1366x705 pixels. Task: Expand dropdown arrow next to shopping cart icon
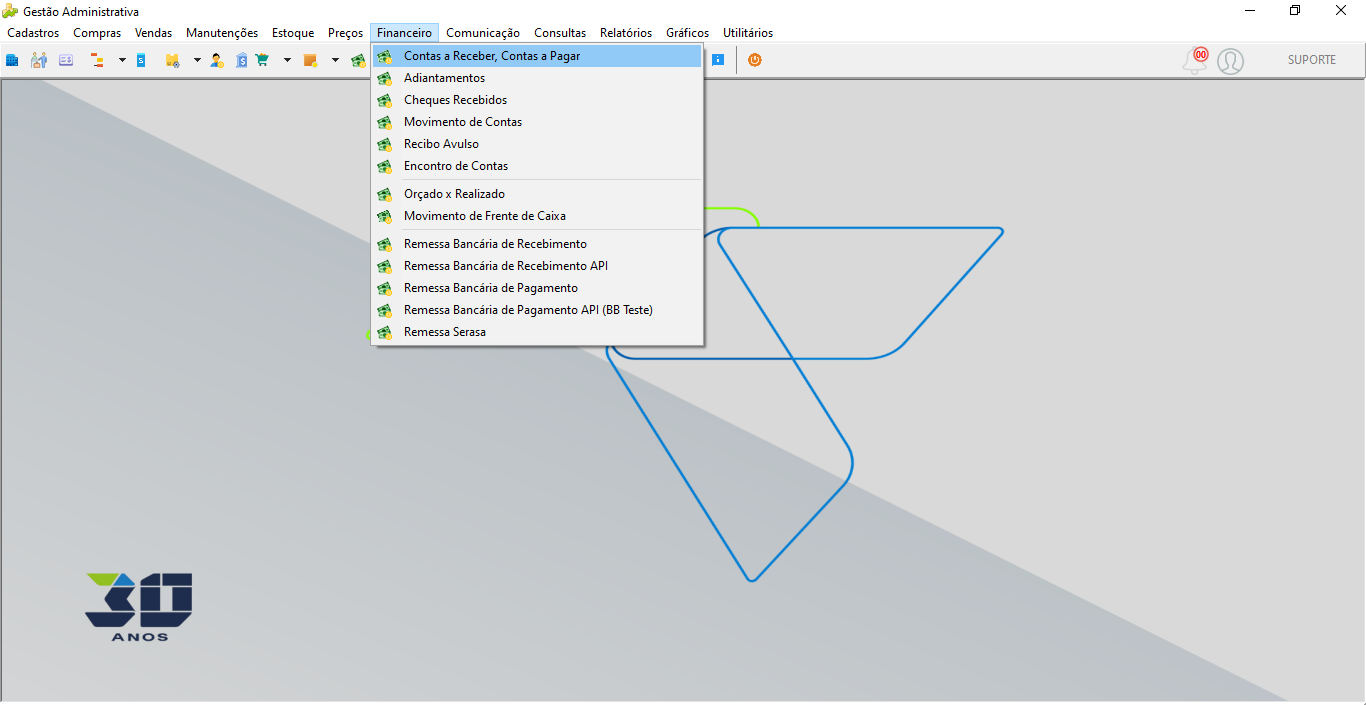[x=287, y=60]
